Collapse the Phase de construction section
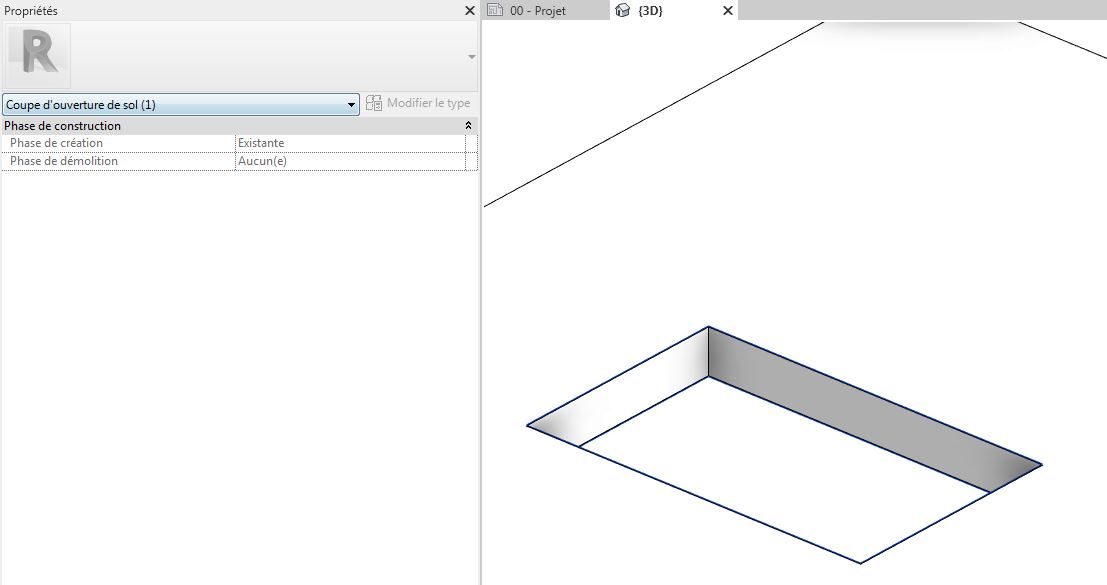This screenshot has width=1107, height=585. pos(468,126)
